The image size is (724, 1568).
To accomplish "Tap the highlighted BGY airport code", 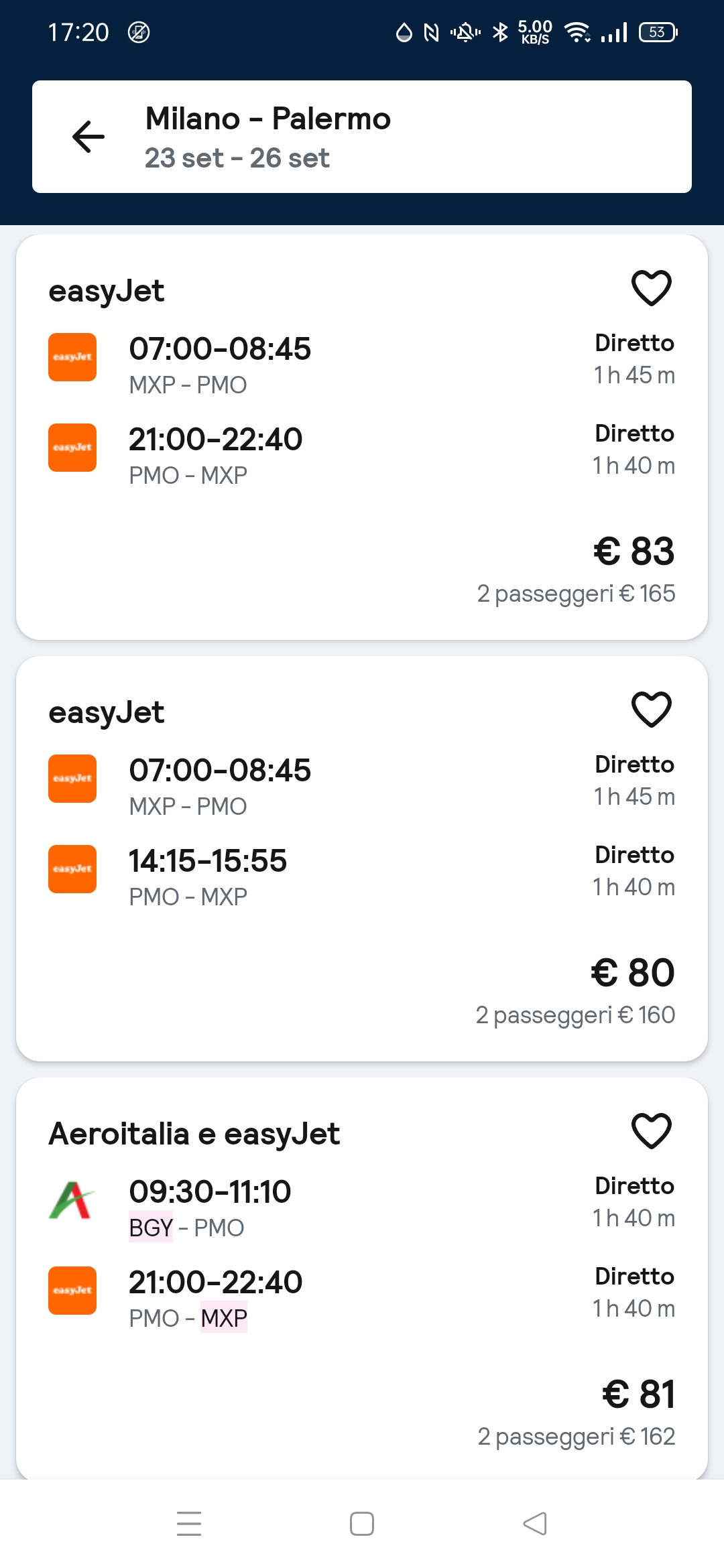I will pyautogui.click(x=151, y=1228).
